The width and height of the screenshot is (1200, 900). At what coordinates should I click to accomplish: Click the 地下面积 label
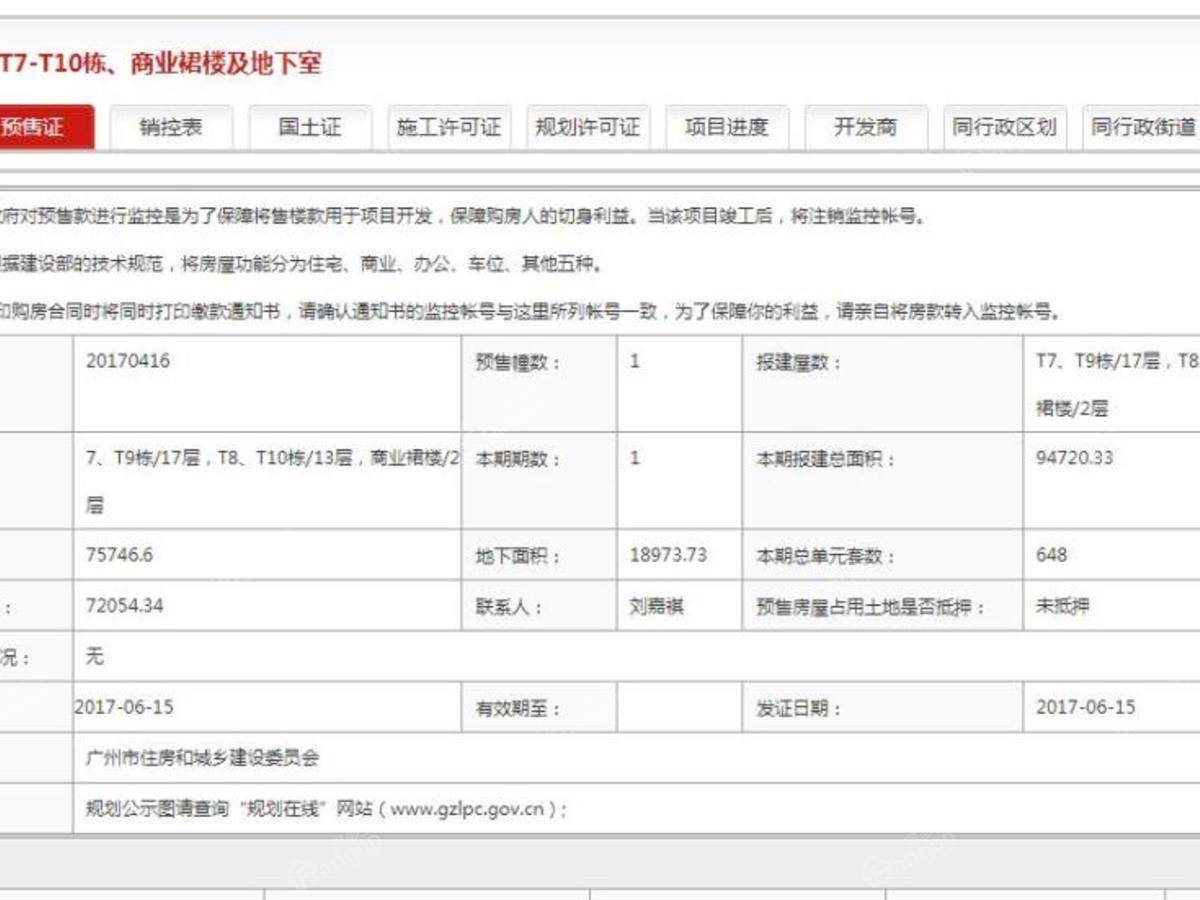pyautogui.click(x=518, y=557)
